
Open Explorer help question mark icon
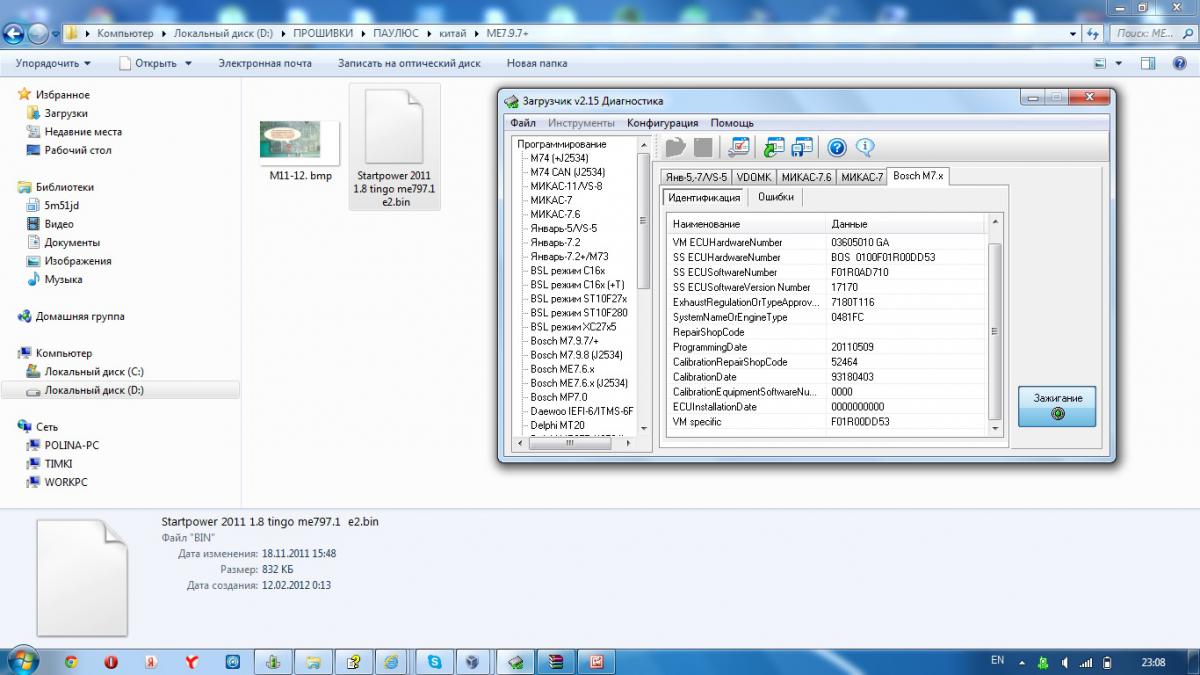pos(1178,63)
